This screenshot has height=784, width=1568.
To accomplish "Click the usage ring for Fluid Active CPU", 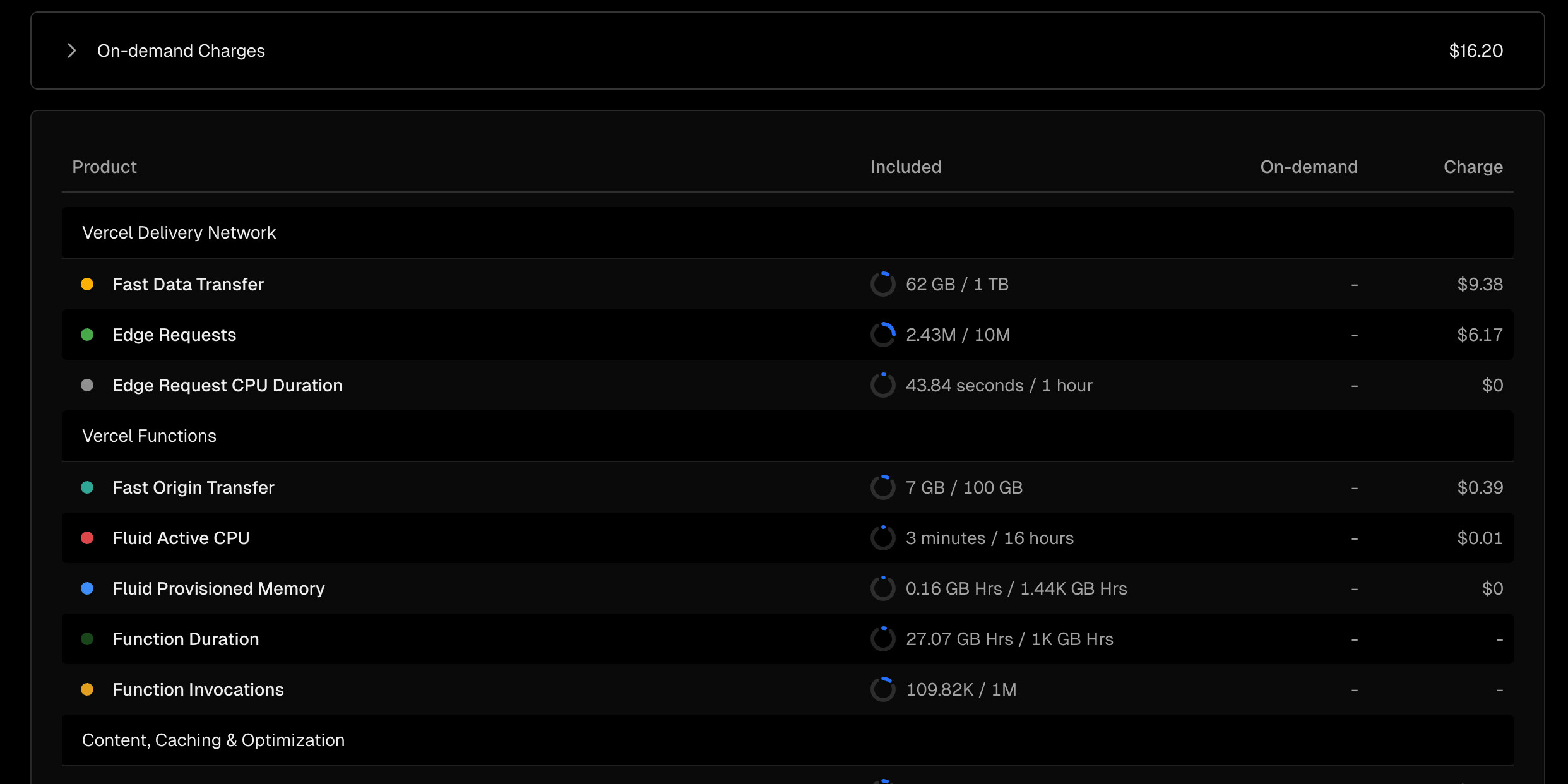I will click(883, 538).
